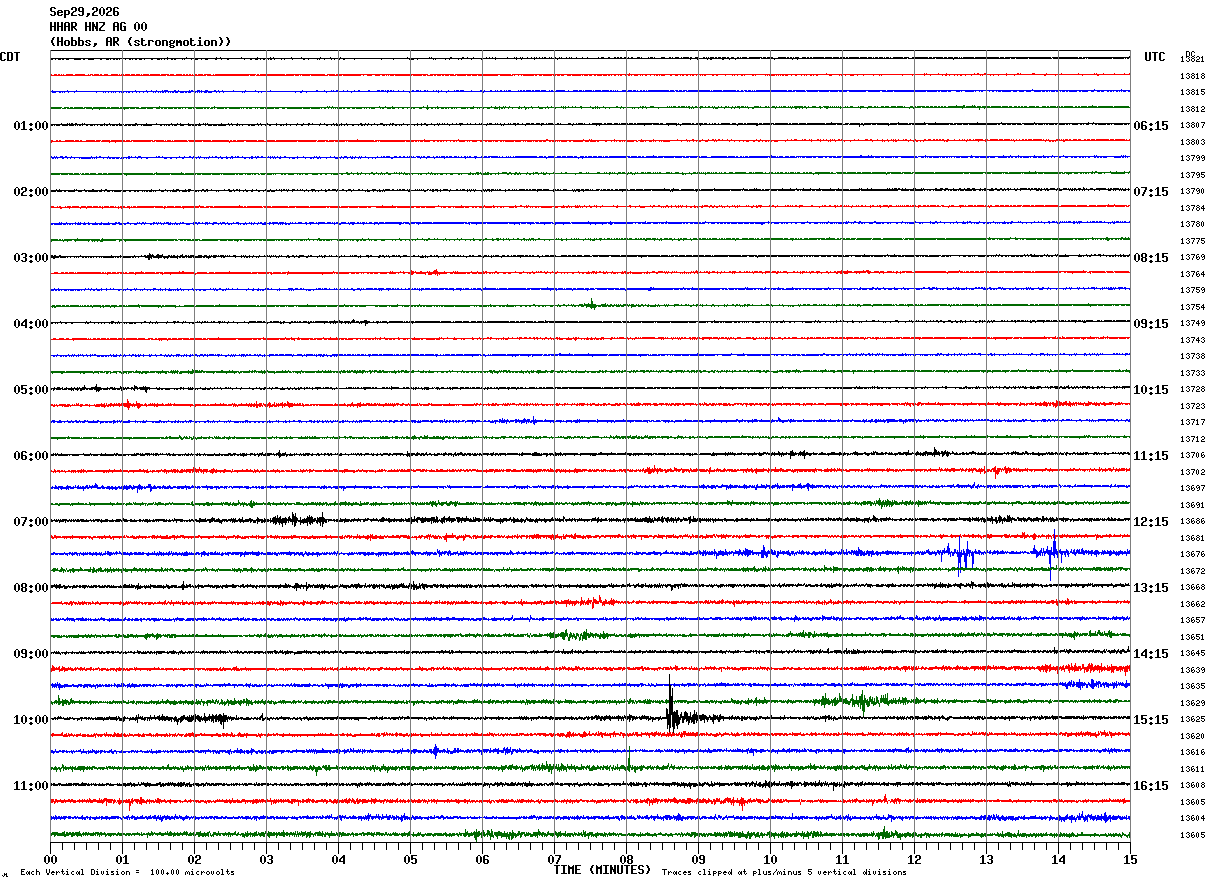This screenshot has height=886, width=1210.
Task: Select the HHAR HNZ AG 00 station header
Action: point(98,27)
